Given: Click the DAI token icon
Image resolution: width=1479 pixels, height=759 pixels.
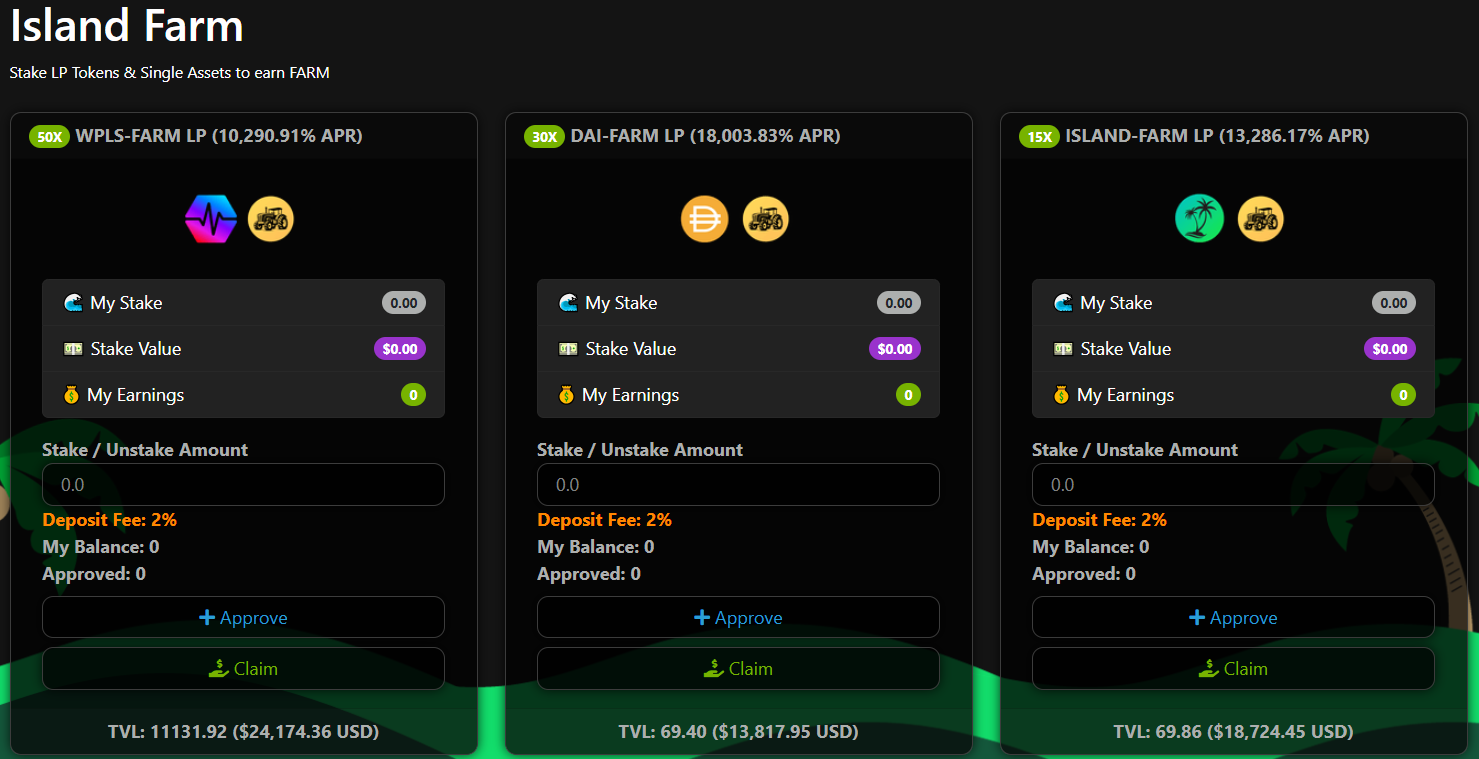Looking at the screenshot, I should [x=705, y=218].
